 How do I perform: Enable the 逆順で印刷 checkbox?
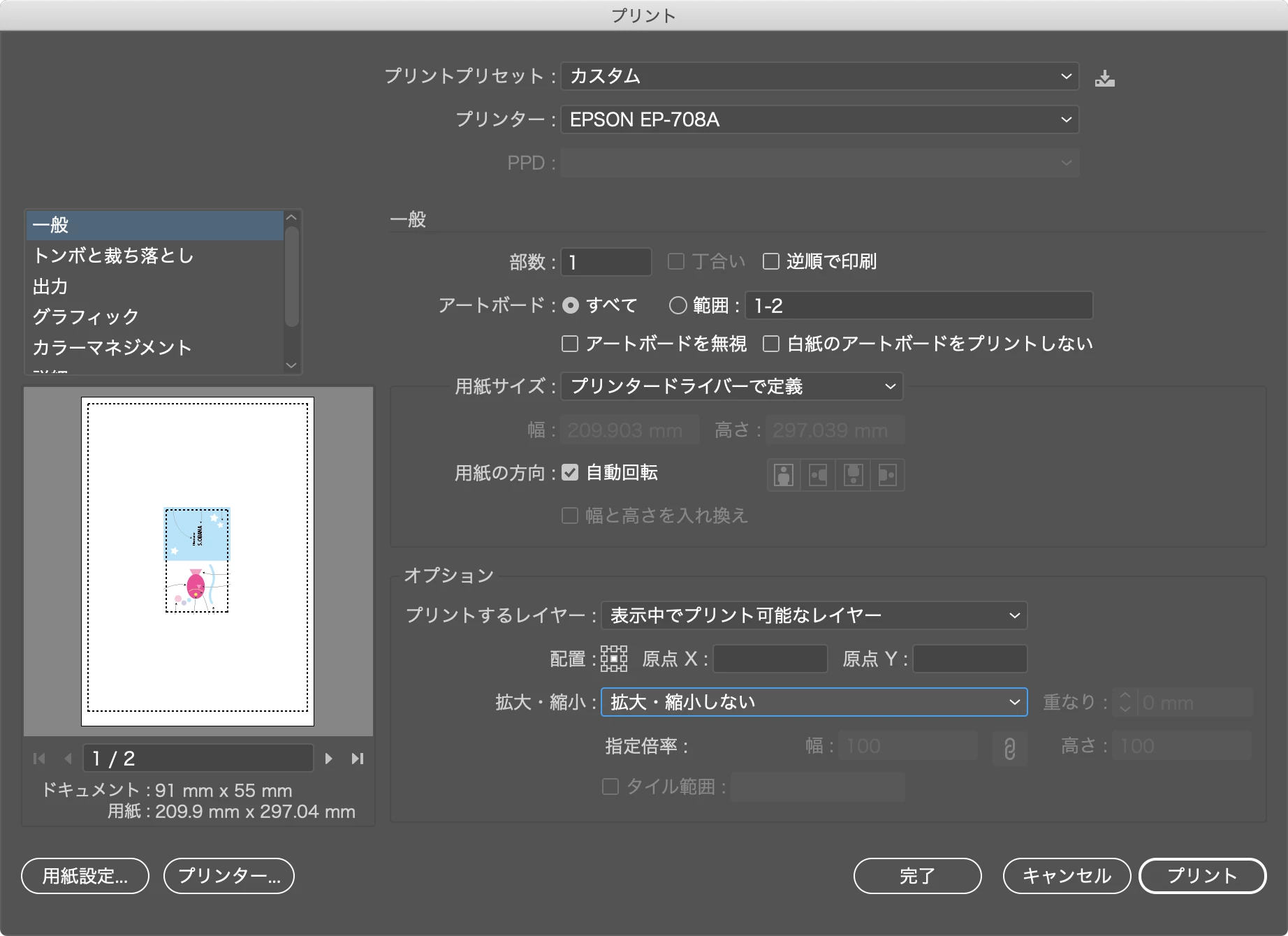point(771,261)
